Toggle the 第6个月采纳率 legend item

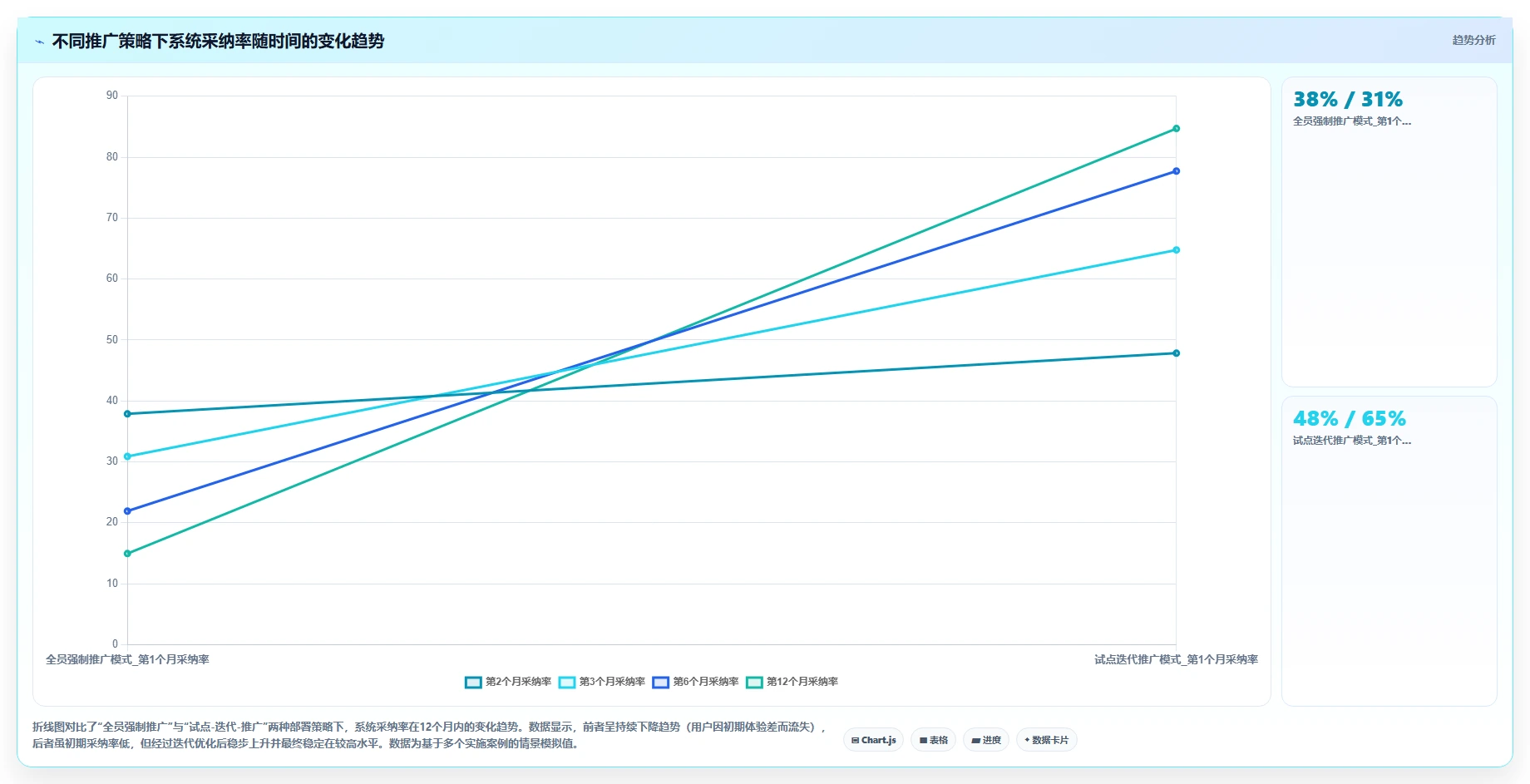(696, 682)
